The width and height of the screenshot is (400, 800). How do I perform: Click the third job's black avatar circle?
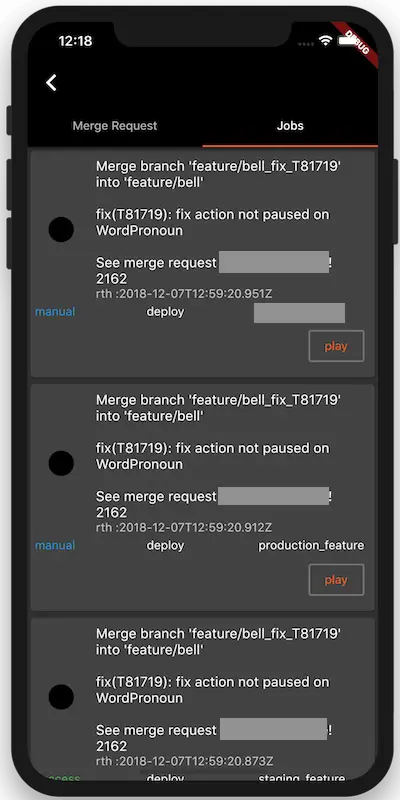(61, 697)
